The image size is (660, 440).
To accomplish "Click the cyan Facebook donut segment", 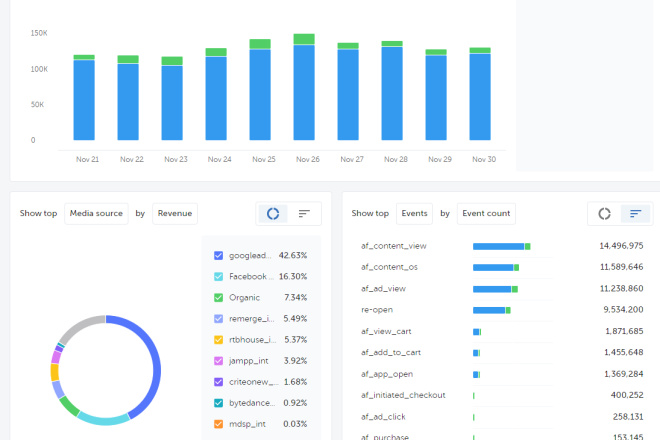I will pos(103,419).
